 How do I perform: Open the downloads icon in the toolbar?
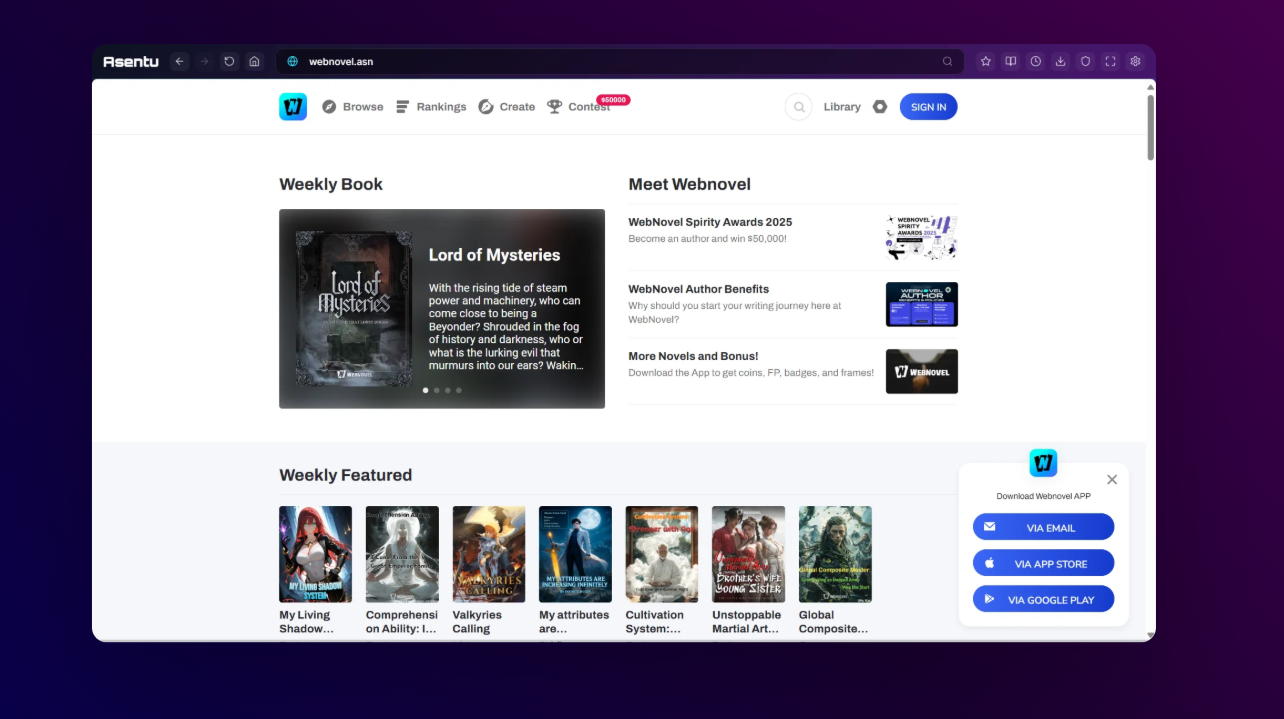point(1060,61)
